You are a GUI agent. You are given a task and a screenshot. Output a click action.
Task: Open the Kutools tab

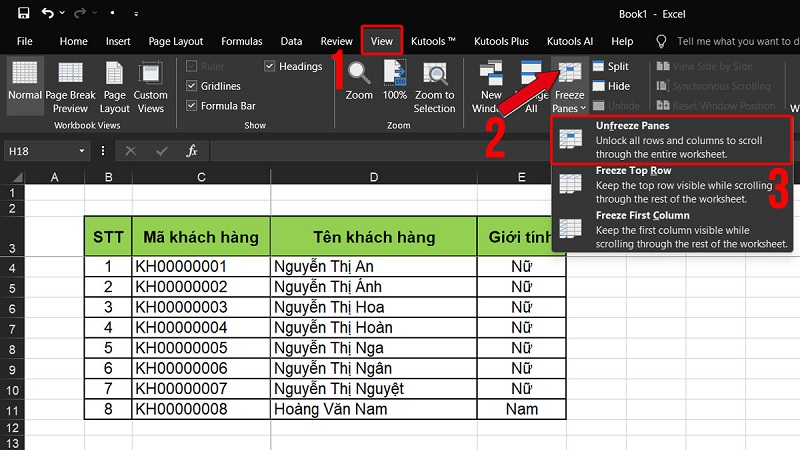(433, 41)
